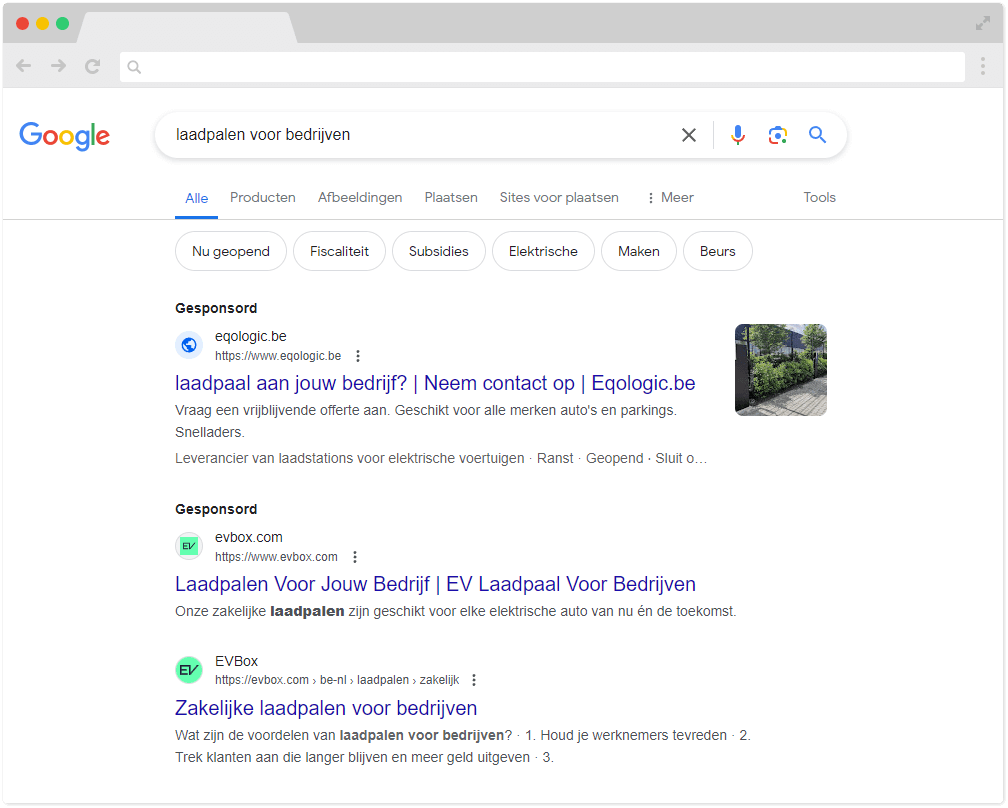Open the browser three-dot menu

(982, 66)
